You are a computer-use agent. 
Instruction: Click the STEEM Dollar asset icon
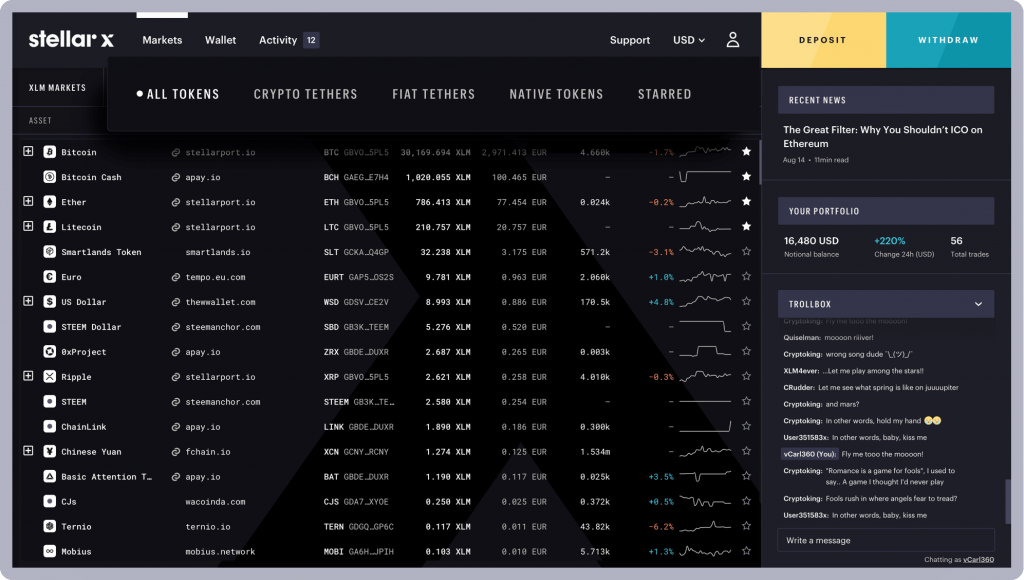coord(49,327)
